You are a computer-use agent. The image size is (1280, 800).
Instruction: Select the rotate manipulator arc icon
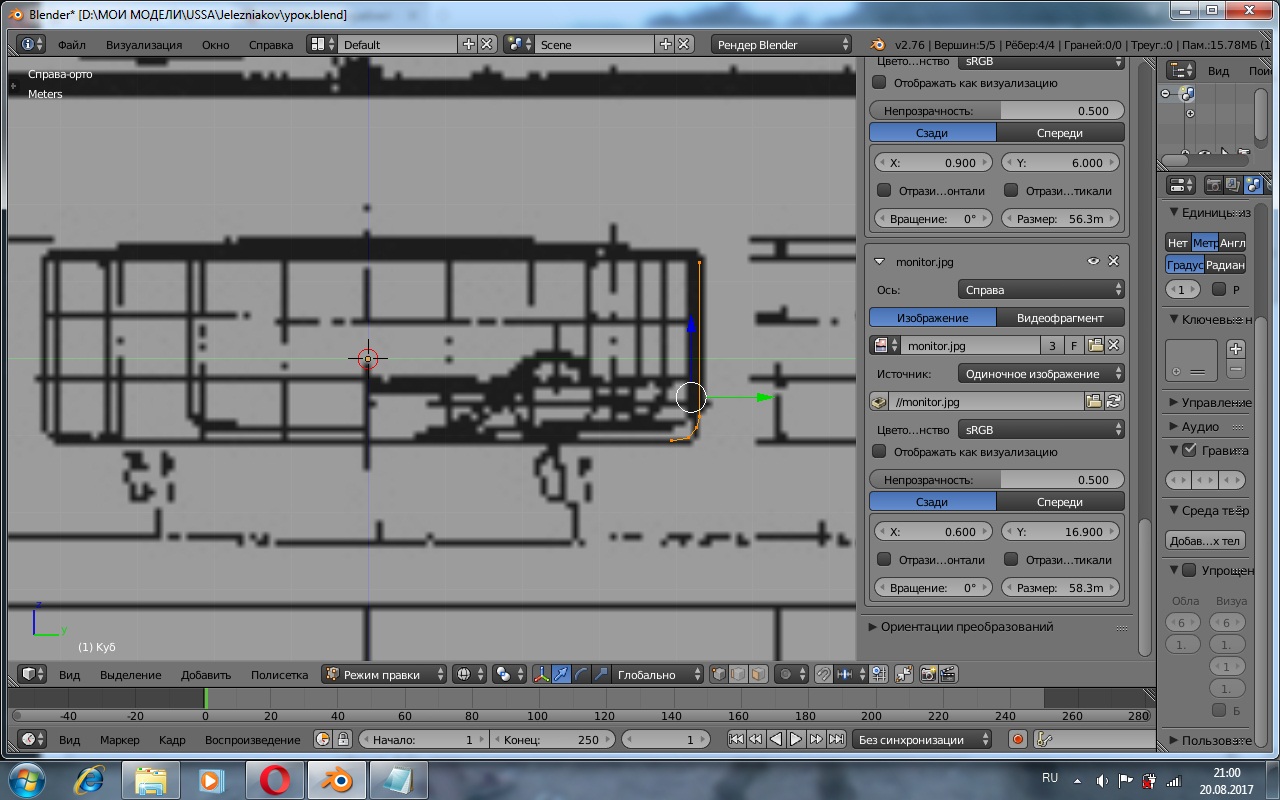581,674
